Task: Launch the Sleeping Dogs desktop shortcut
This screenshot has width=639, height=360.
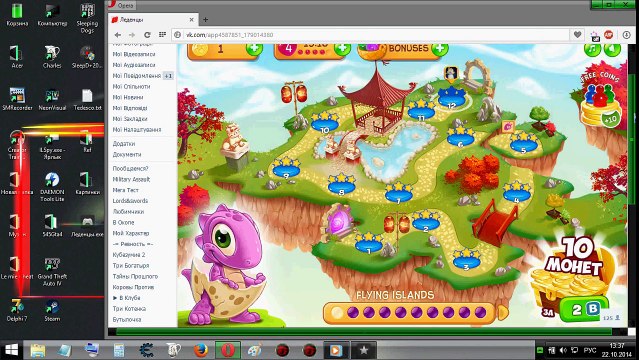Action: coord(87,18)
